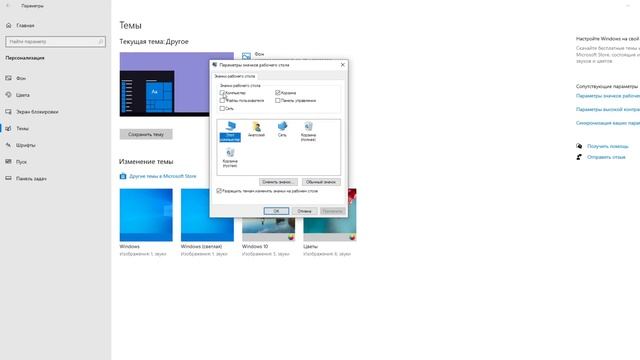This screenshot has height=360, width=640.
Task: Click the Отмена button
Action: pyautogui.click(x=304, y=211)
